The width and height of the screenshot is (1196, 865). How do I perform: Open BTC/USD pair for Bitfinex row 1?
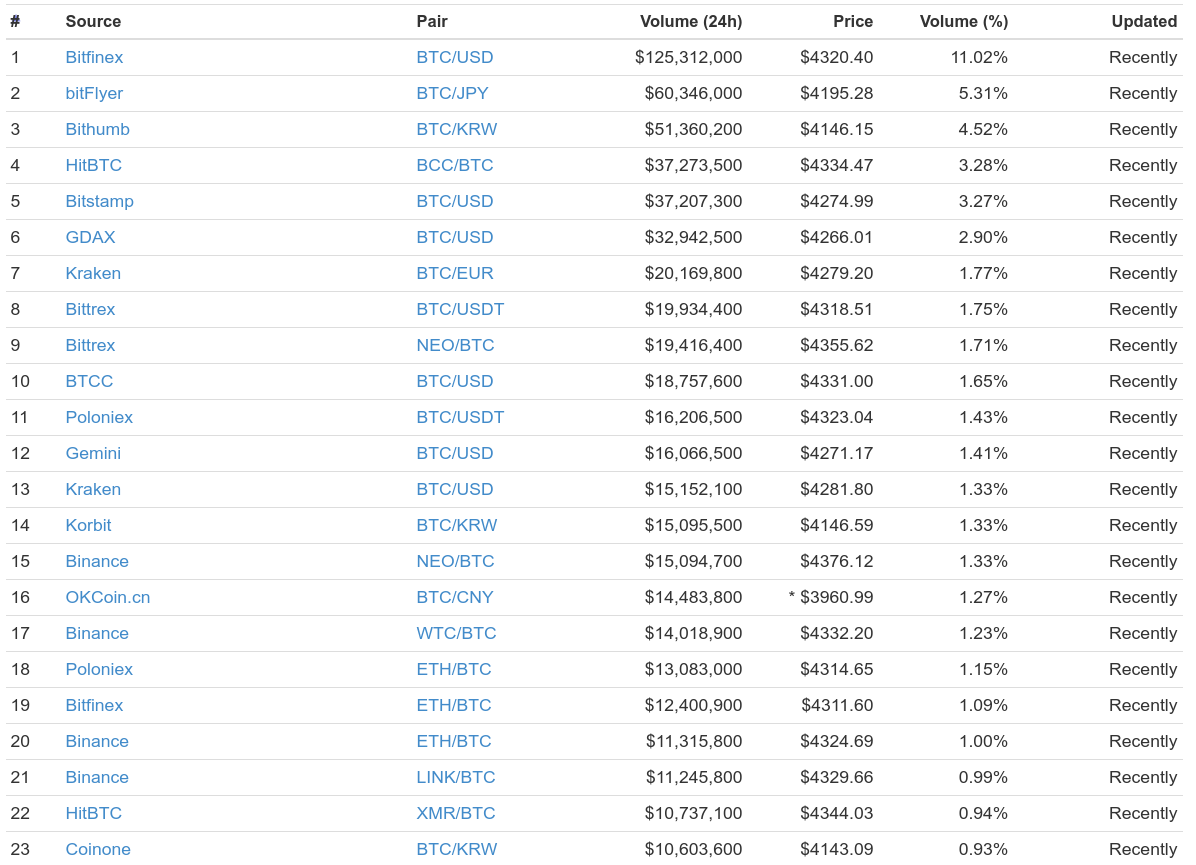(x=455, y=57)
